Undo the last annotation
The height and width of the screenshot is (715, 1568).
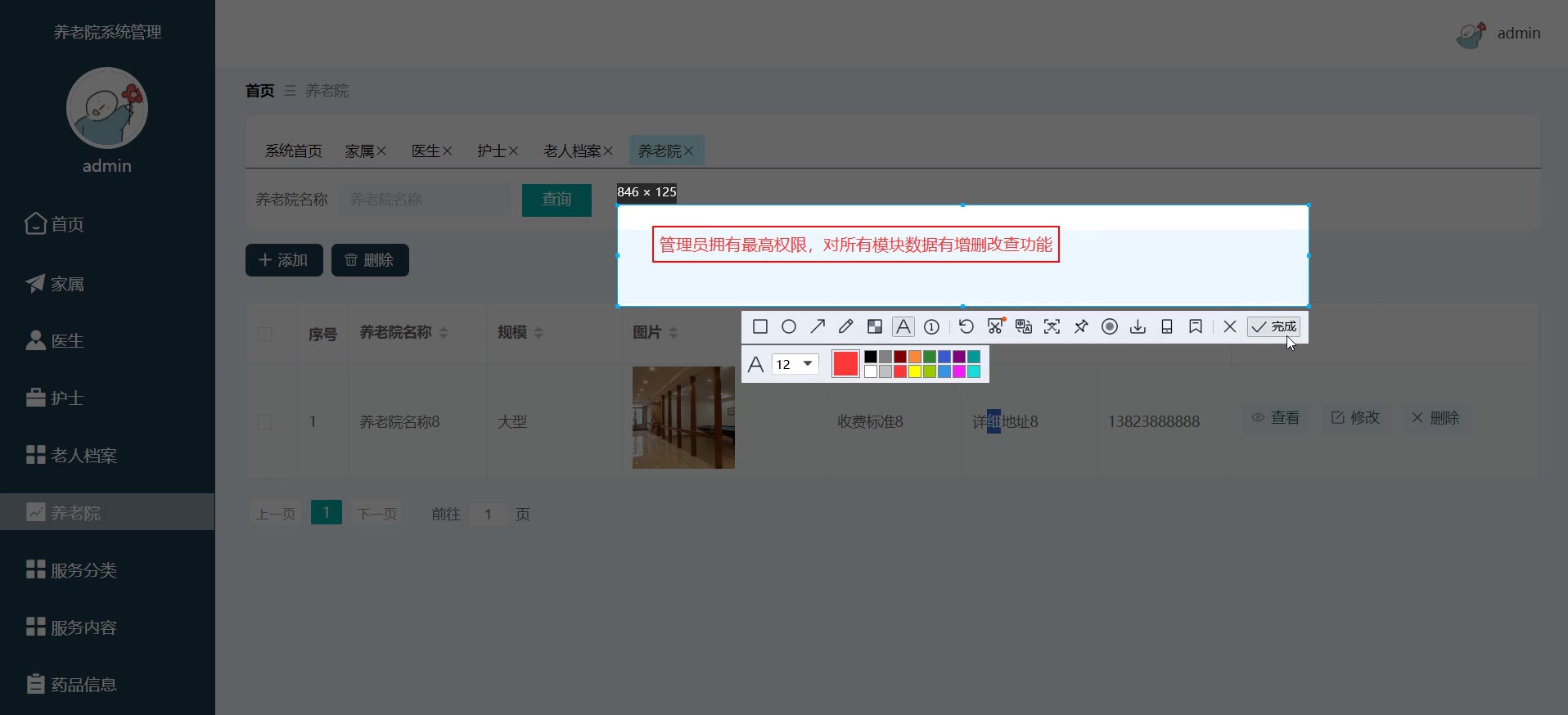coord(966,327)
